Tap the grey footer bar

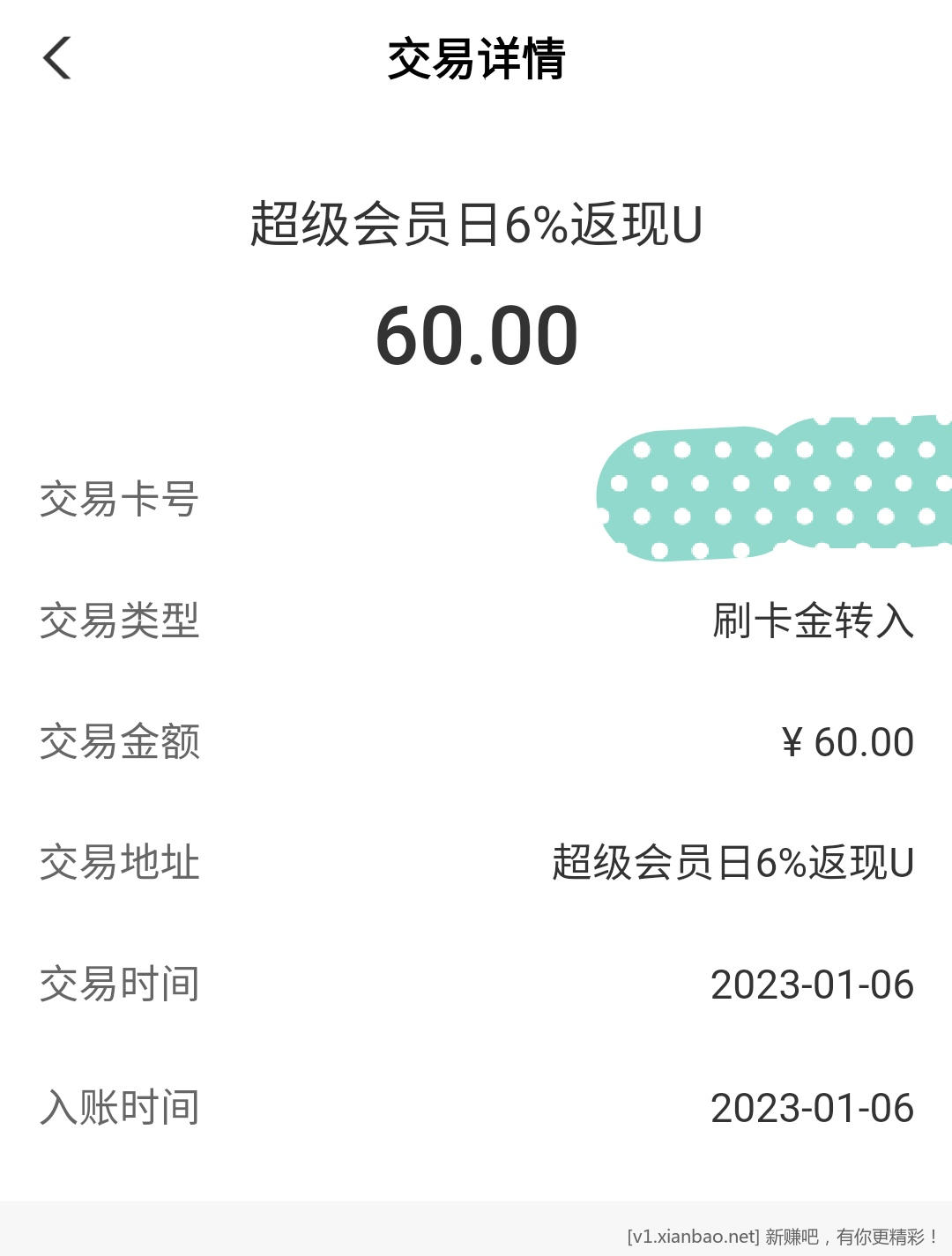point(476,1229)
